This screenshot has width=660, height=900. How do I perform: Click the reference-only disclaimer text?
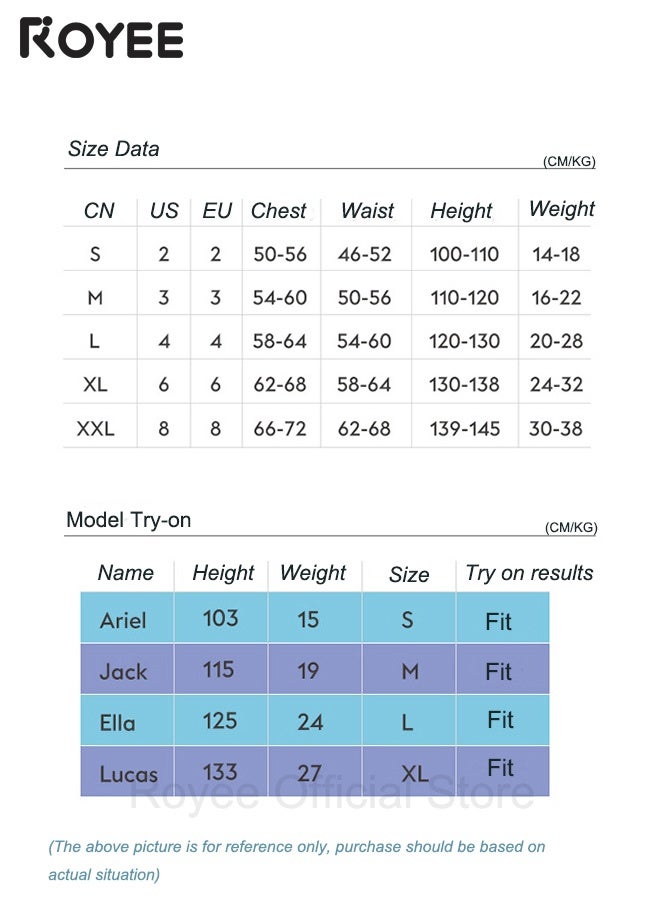[x=297, y=860]
